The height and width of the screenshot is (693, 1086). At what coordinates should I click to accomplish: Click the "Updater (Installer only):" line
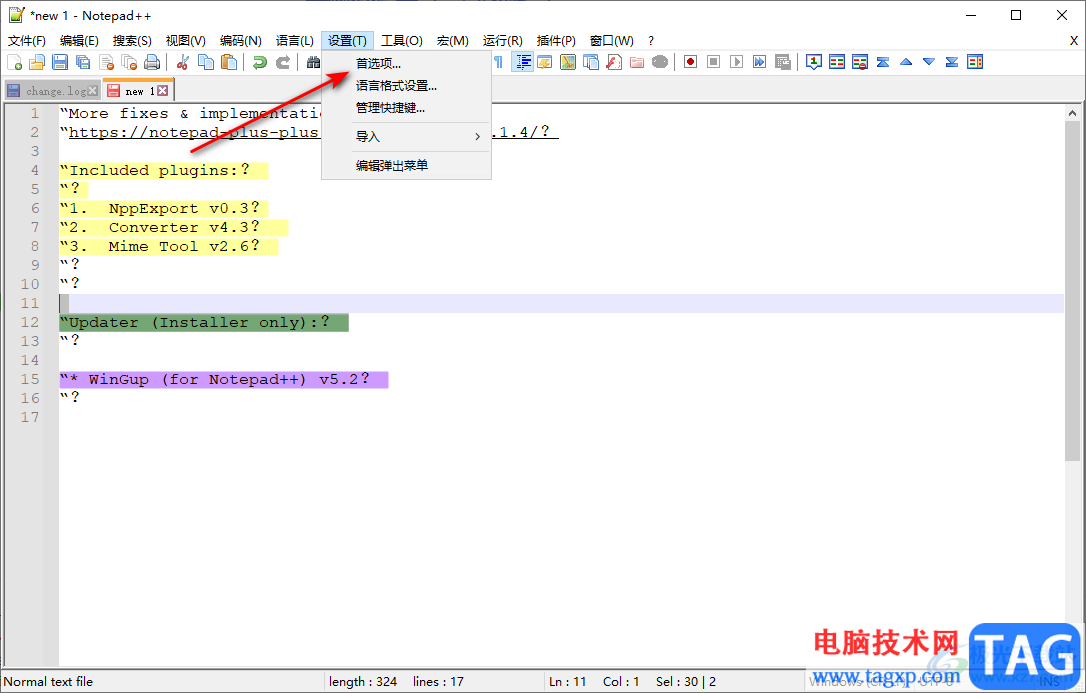pos(204,323)
